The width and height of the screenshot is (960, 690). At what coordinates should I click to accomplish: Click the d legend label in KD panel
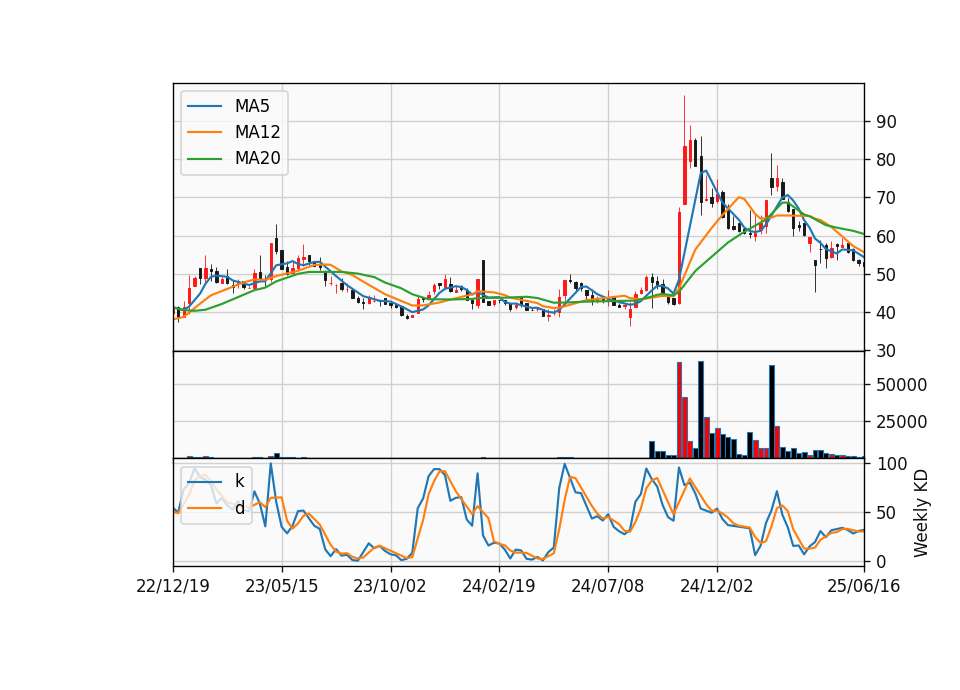pyautogui.click(x=239, y=508)
